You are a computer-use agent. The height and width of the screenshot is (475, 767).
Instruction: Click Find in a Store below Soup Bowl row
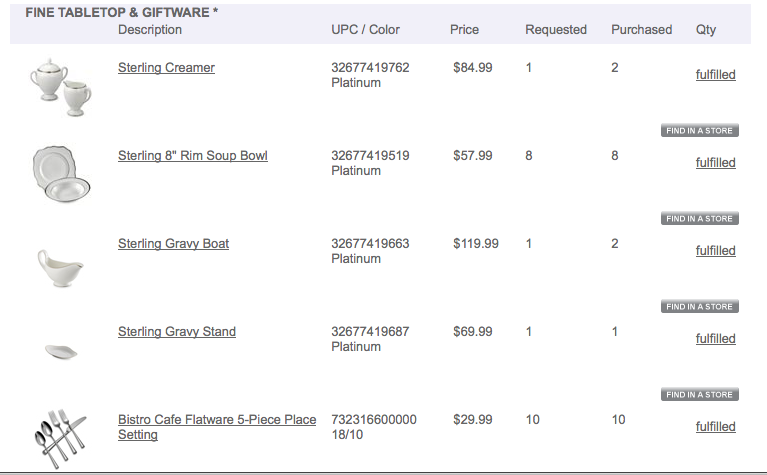point(699,219)
